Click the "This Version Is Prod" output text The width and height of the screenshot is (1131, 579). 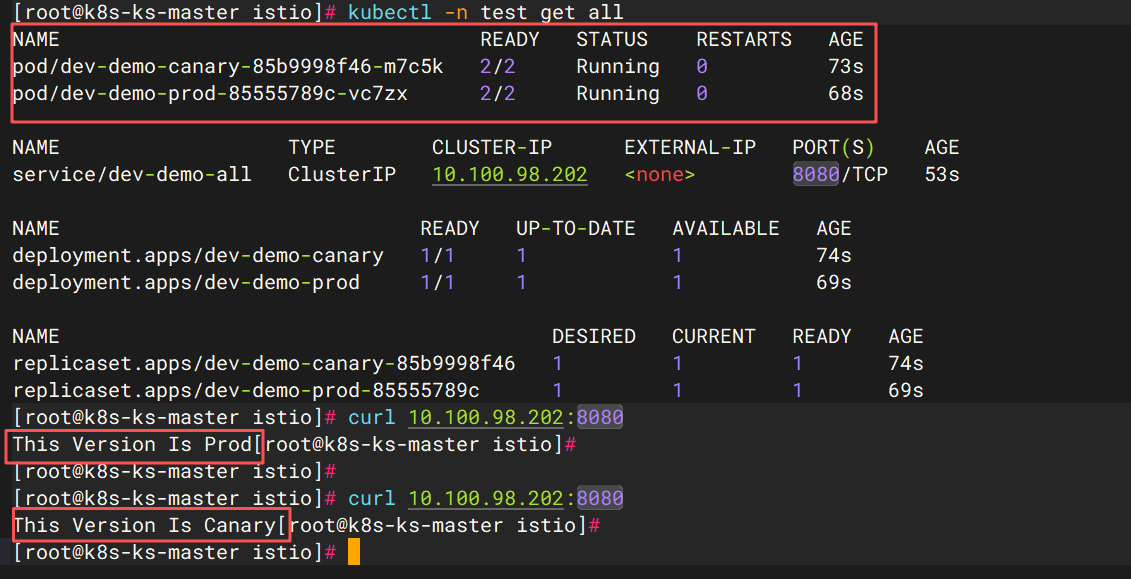click(x=132, y=445)
